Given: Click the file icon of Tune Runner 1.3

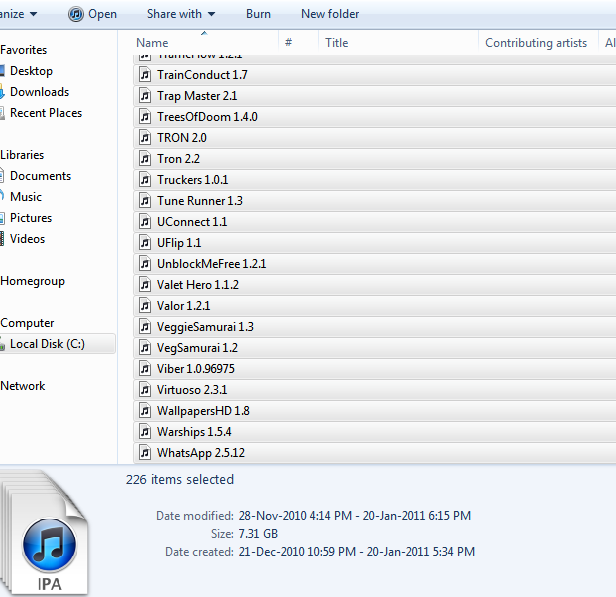Looking at the screenshot, I should click(x=145, y=201).
